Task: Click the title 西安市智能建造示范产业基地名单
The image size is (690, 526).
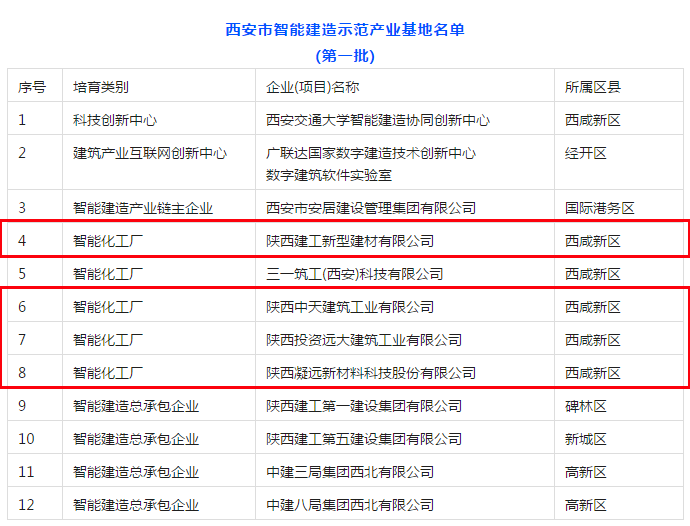Action: point(345,30)
